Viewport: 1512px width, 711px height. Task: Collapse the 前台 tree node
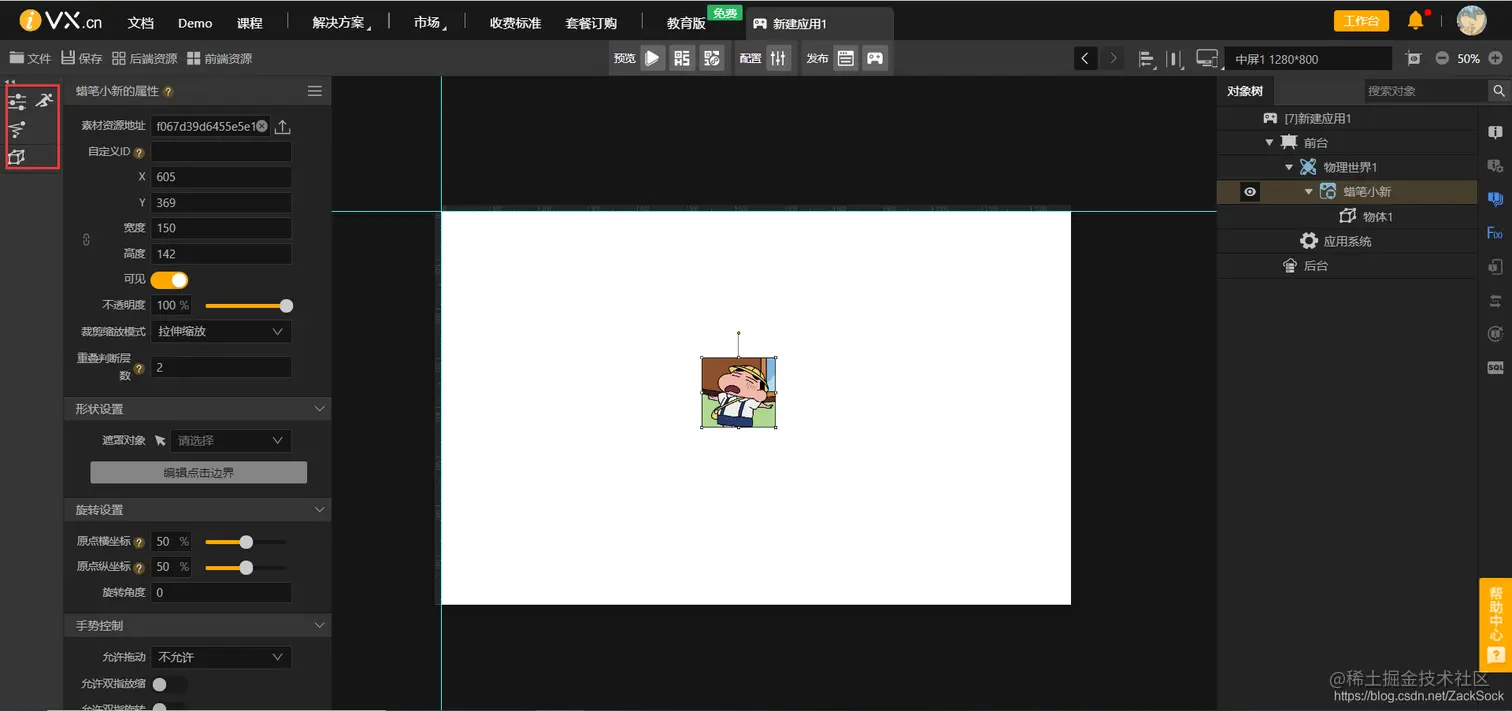(x=1269, y=143)
